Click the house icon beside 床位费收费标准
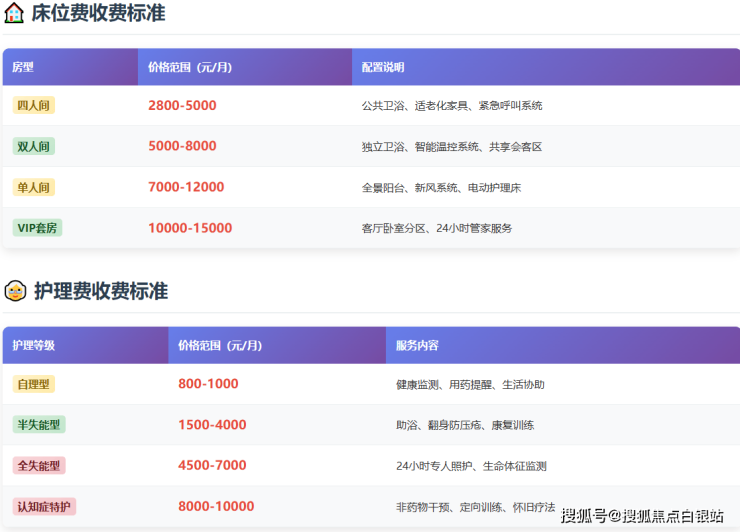Screen dimensions: 740x532 14,13
